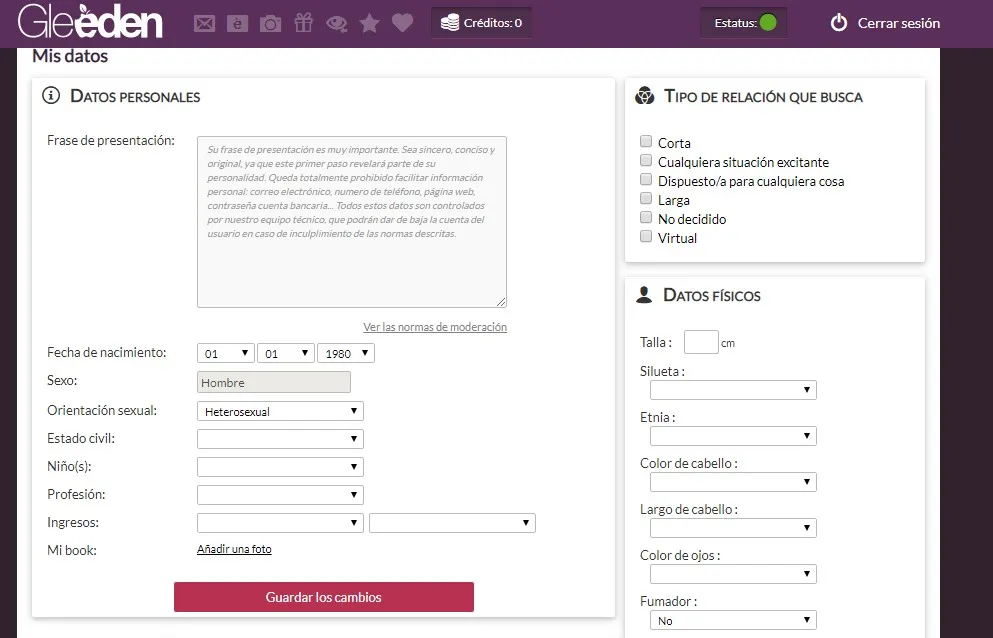The width and height of the screenshot is (993, 638).
Task: Click the Talla height input field
Action: (701, 342)
